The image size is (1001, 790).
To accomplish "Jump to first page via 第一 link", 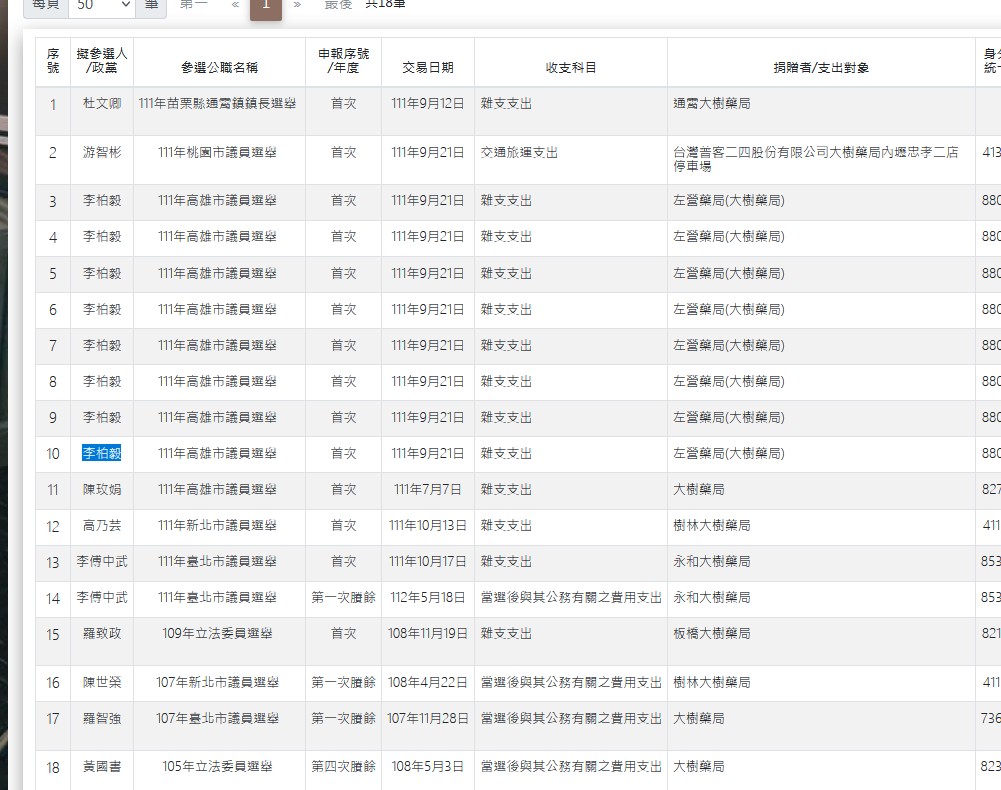I will pos(194,5).
